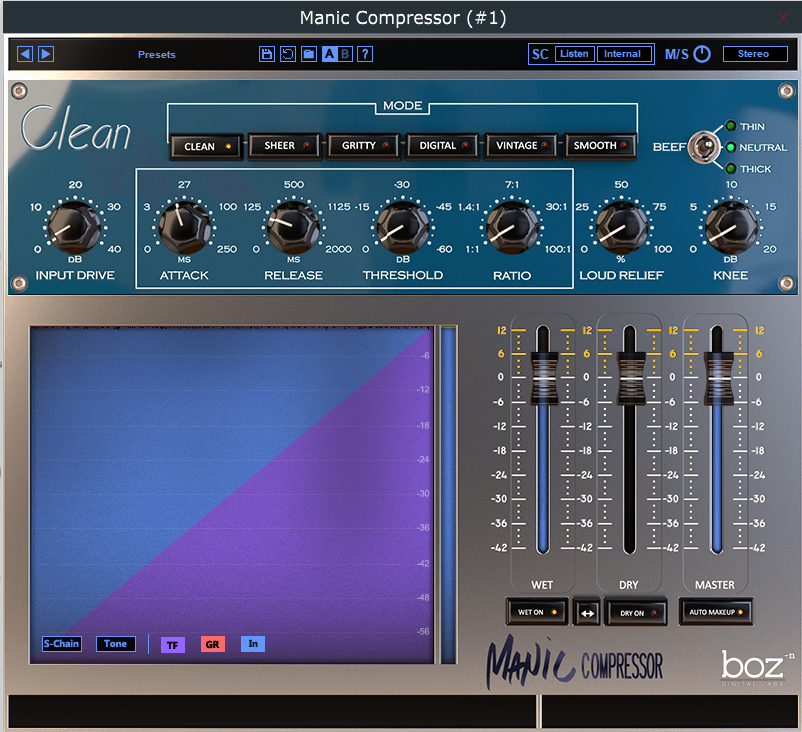Screen dimensions: 802x732
Task: Show the Tone view
Action: [116, 644]
